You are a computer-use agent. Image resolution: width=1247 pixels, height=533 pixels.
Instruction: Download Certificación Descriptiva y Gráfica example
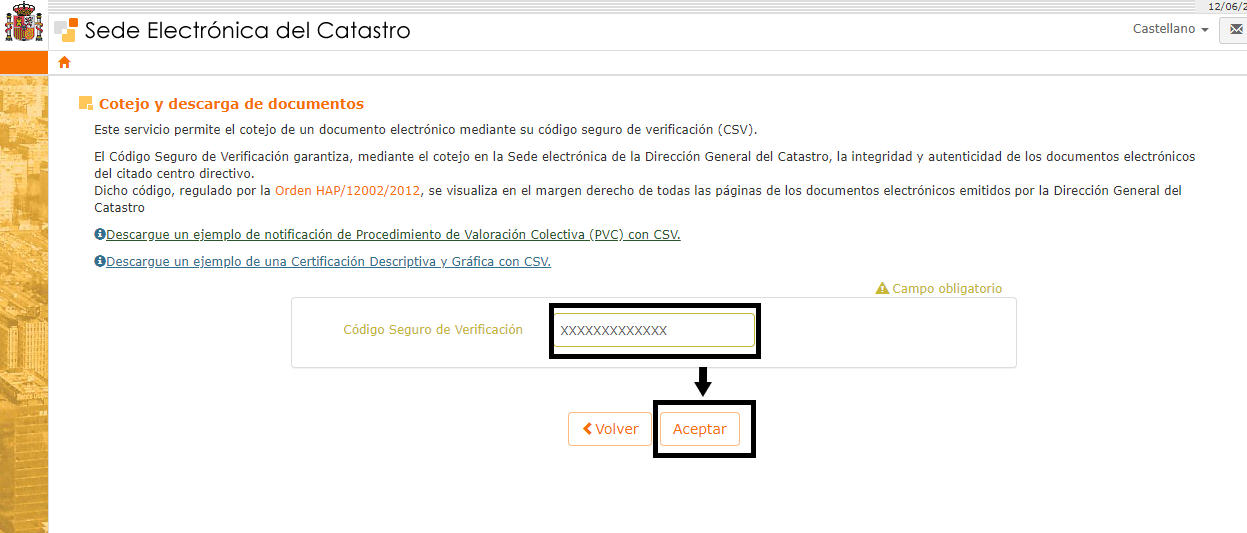pyautogui.click(x=328, y=262)
